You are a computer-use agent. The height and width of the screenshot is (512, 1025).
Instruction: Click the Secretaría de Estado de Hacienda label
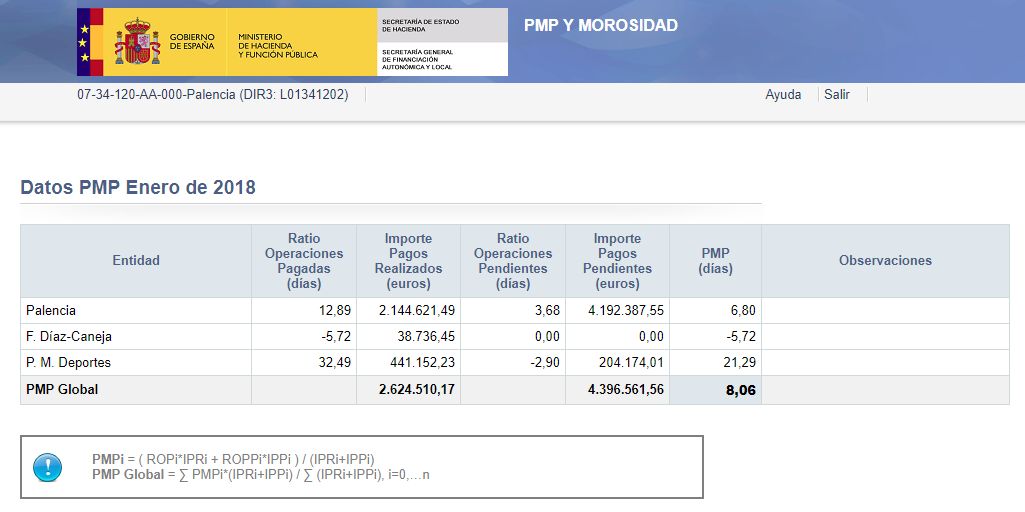(418, 25)
